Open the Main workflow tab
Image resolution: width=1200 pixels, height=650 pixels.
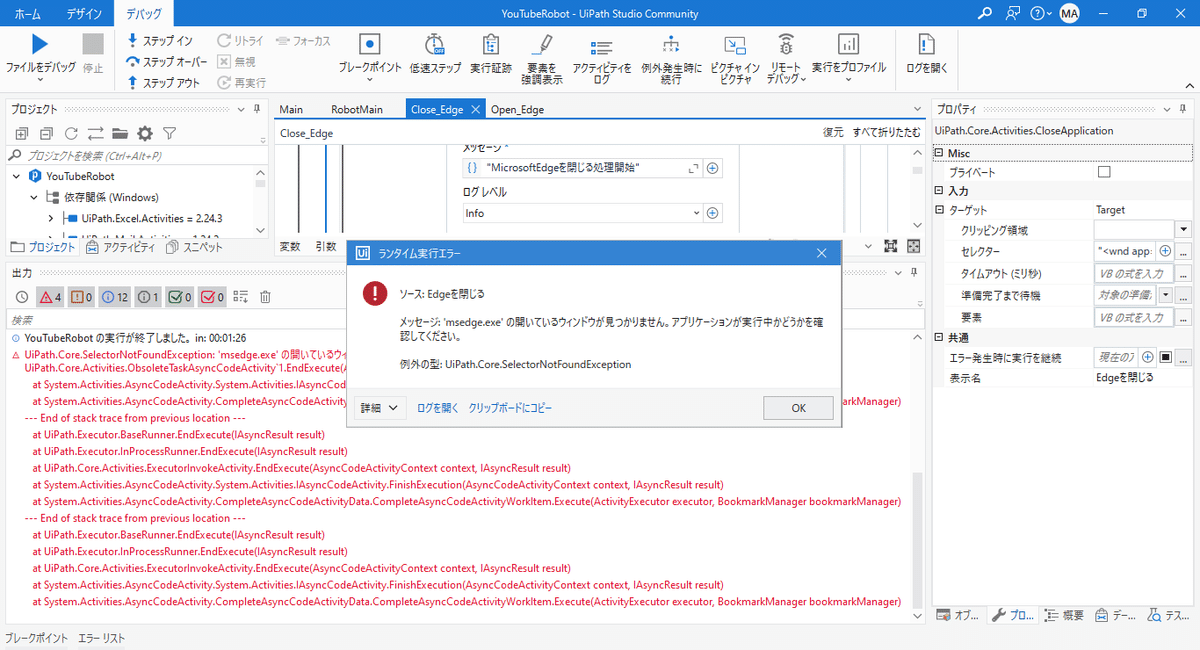pos(291,109)
